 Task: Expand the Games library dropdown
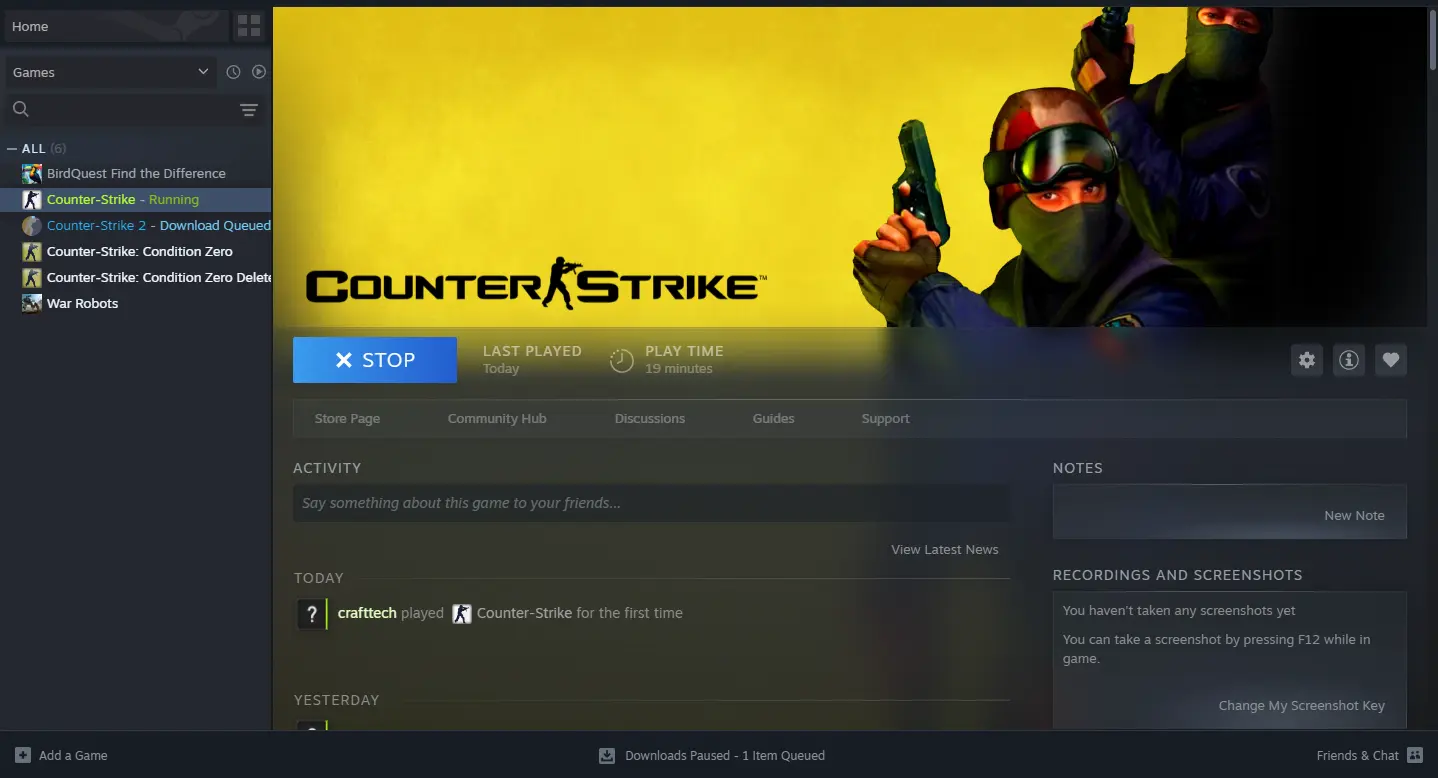(111, 72)
